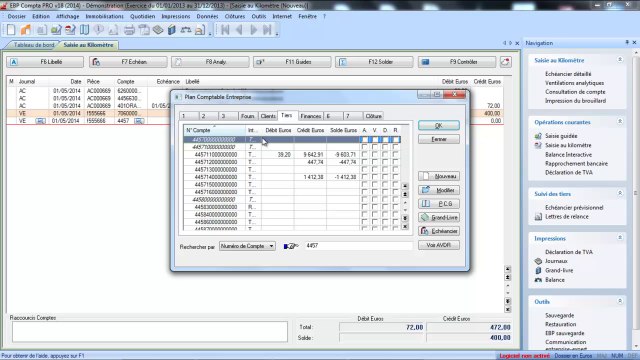The image size is (640, 360).
Task: Click page-up arrow in dialog list scroller
Action: 405,194
